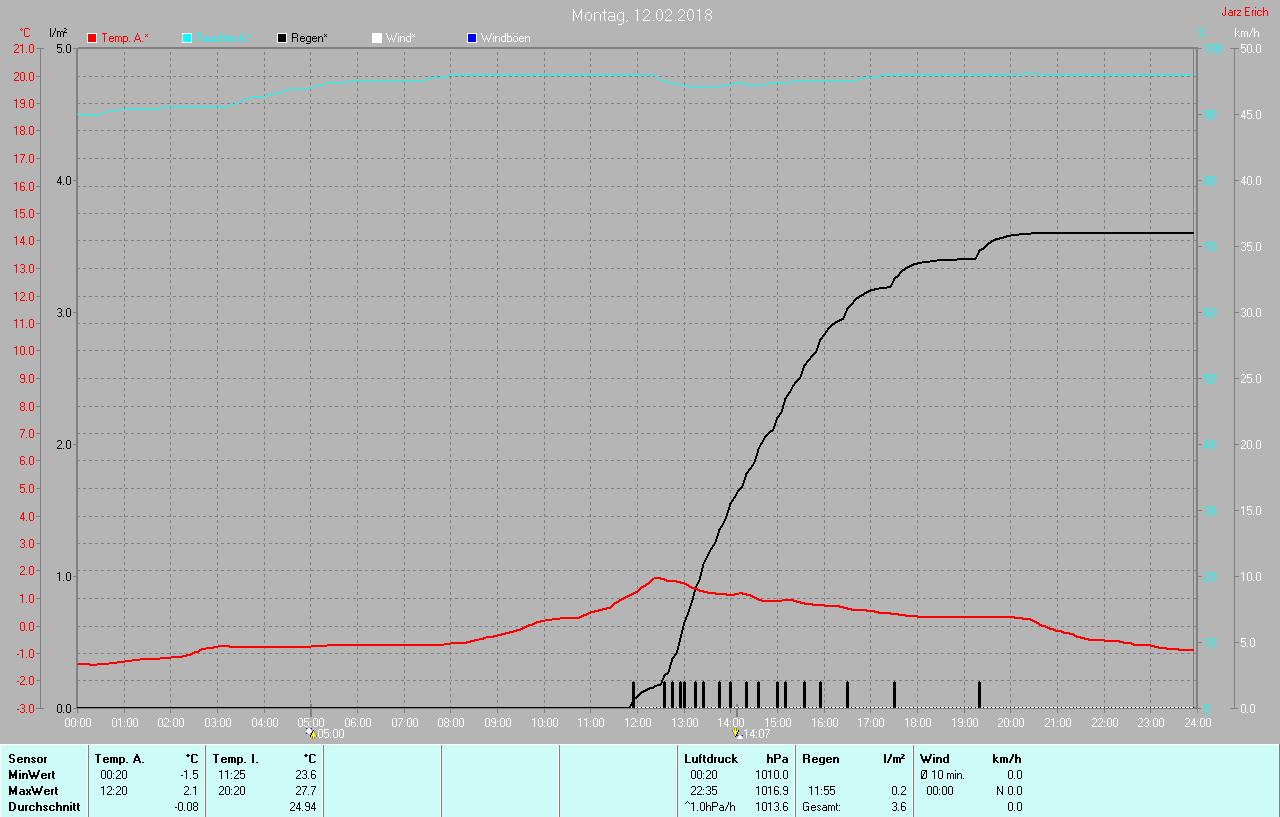
Task: Click the Temp. I. column header
Action: tap(236, 759)
